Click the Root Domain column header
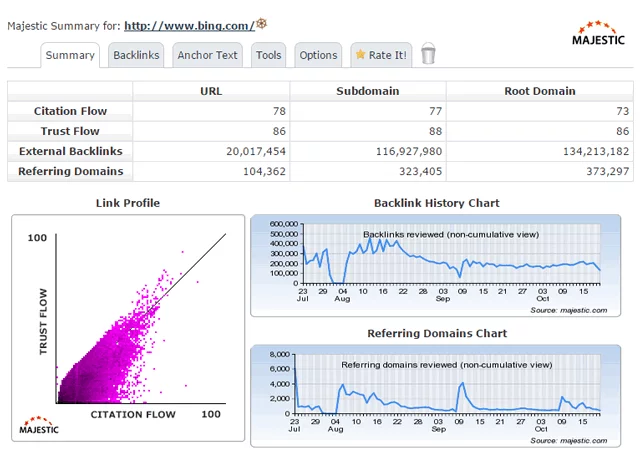This screenshot has height=463, width=640. point(539,91)
